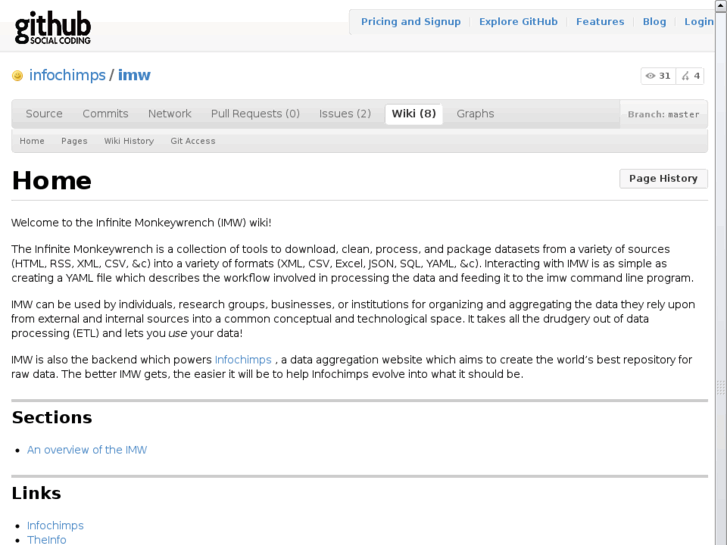Open the Features page
This screenshot has width=727, height=545.
[x=600, y=22]
